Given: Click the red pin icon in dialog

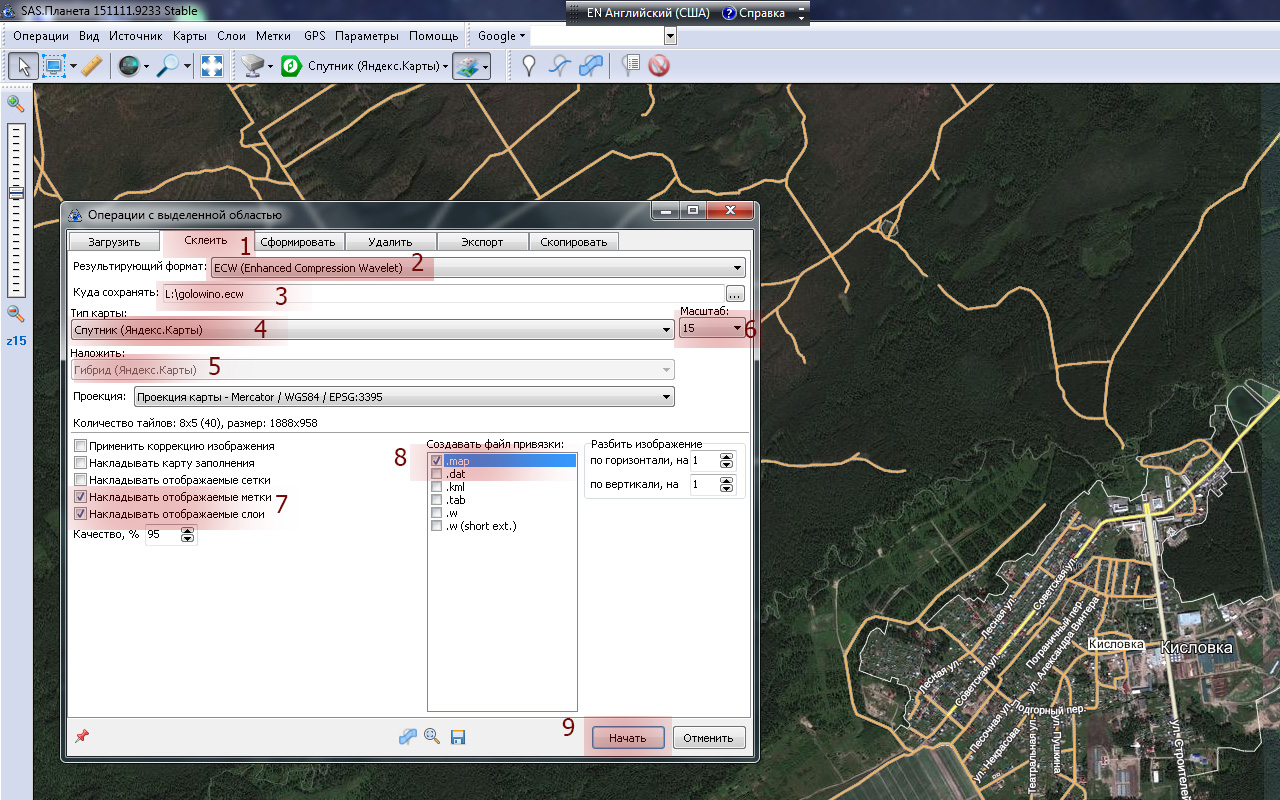Looking at the screenshot, I should point(82,736).
